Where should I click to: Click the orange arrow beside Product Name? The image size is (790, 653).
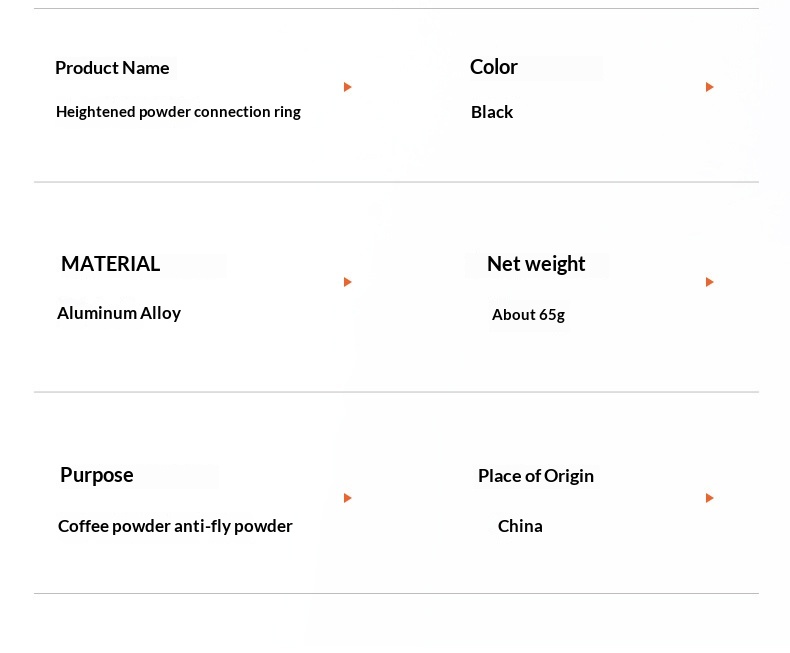point(348,87)
